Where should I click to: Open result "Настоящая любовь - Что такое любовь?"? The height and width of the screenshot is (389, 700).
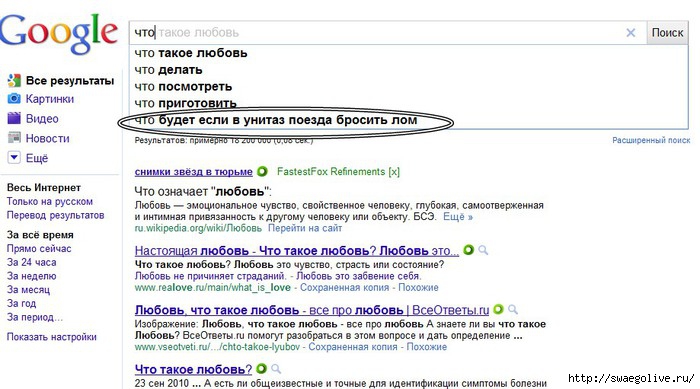pos(296,251)
